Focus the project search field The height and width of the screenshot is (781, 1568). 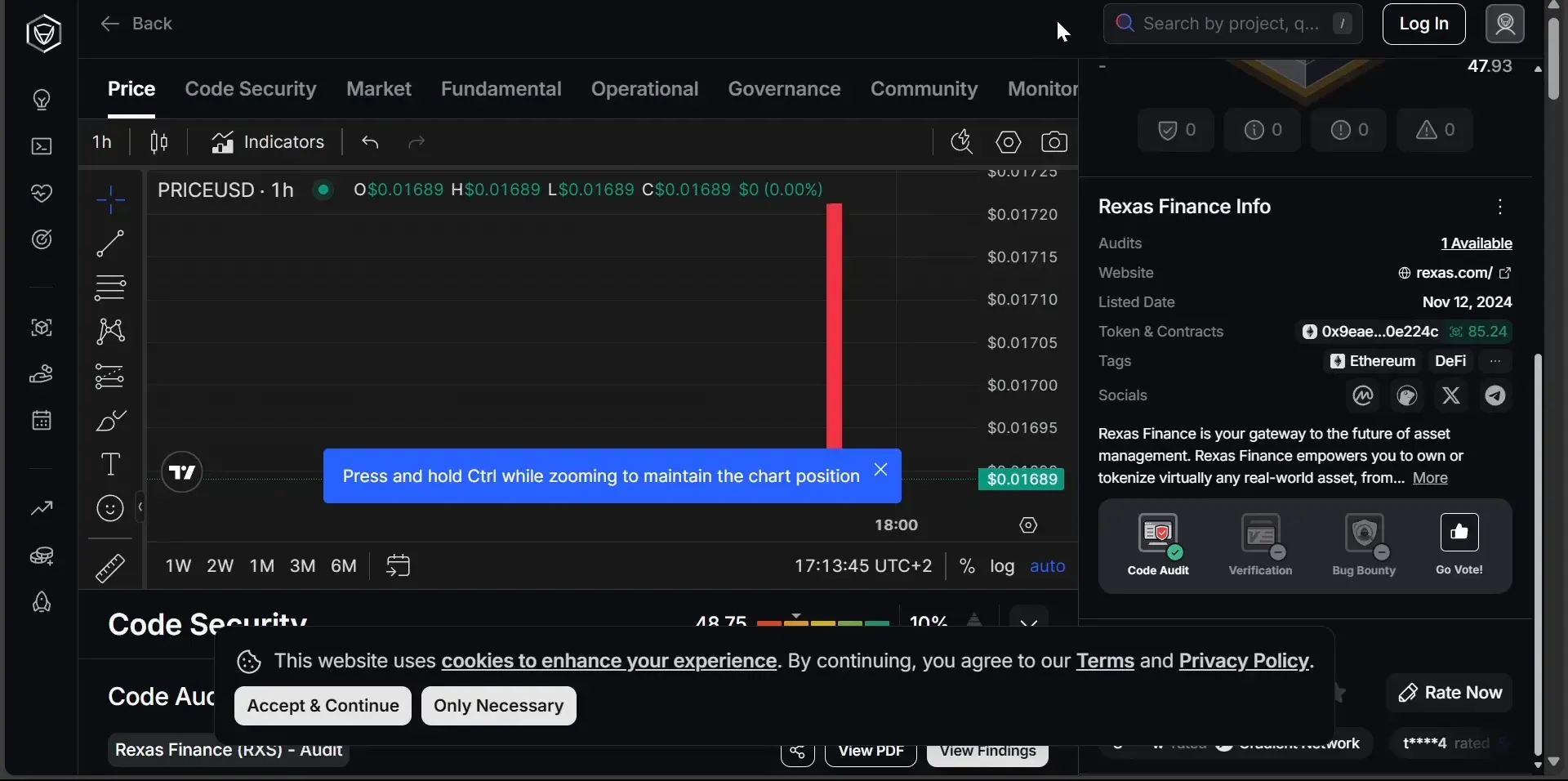point(1232,24)
